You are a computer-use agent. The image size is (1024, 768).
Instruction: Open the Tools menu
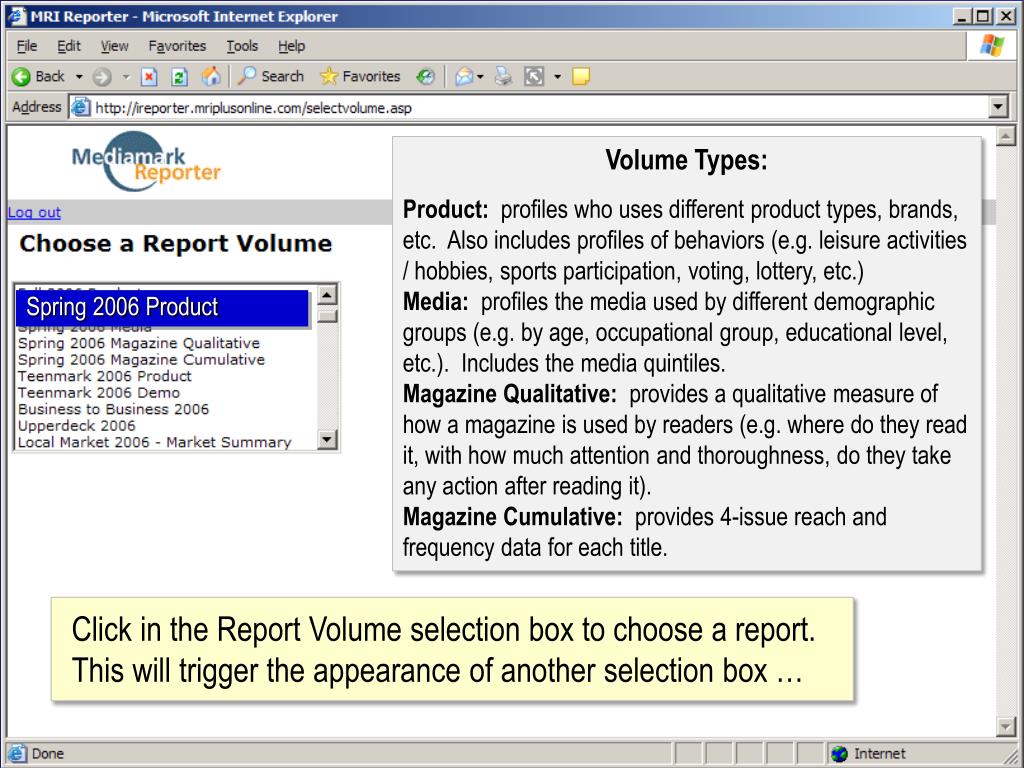(x=242, y=46)
